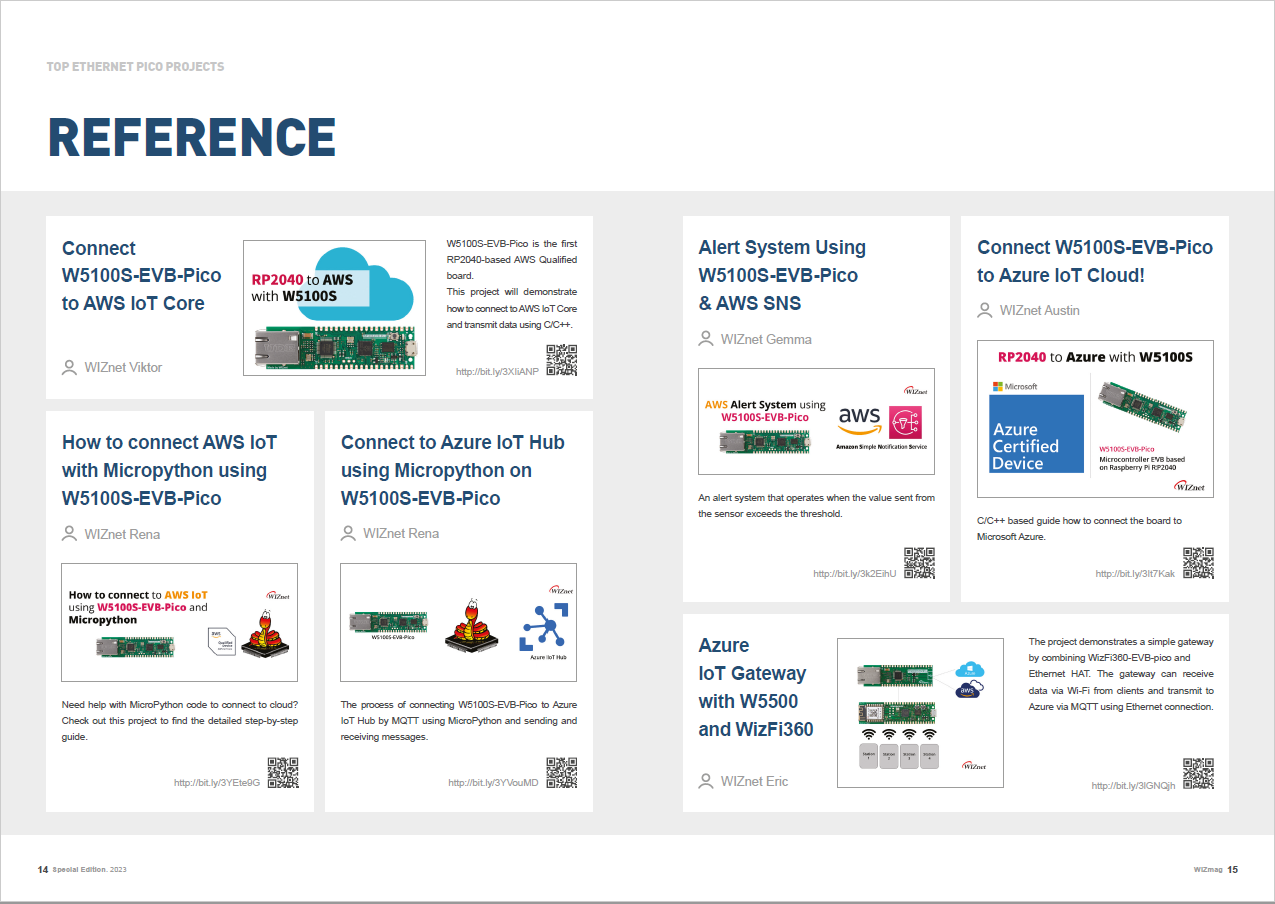1275x904 pixels.
Task: Click How to connect to AWS IoT thumbnail
Action: coord(179,622)
